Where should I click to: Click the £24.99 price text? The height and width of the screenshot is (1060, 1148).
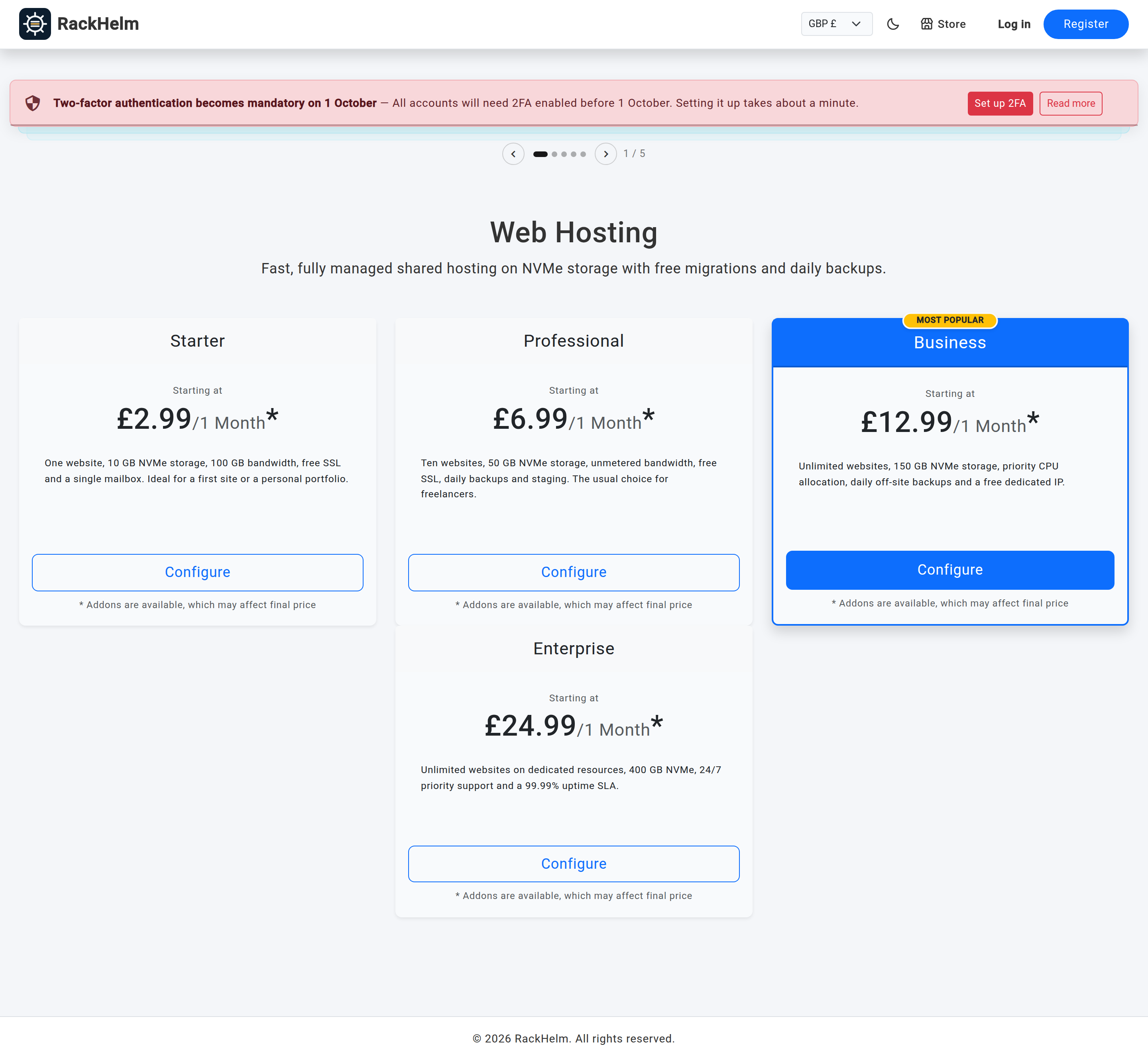tap(530, 726)
